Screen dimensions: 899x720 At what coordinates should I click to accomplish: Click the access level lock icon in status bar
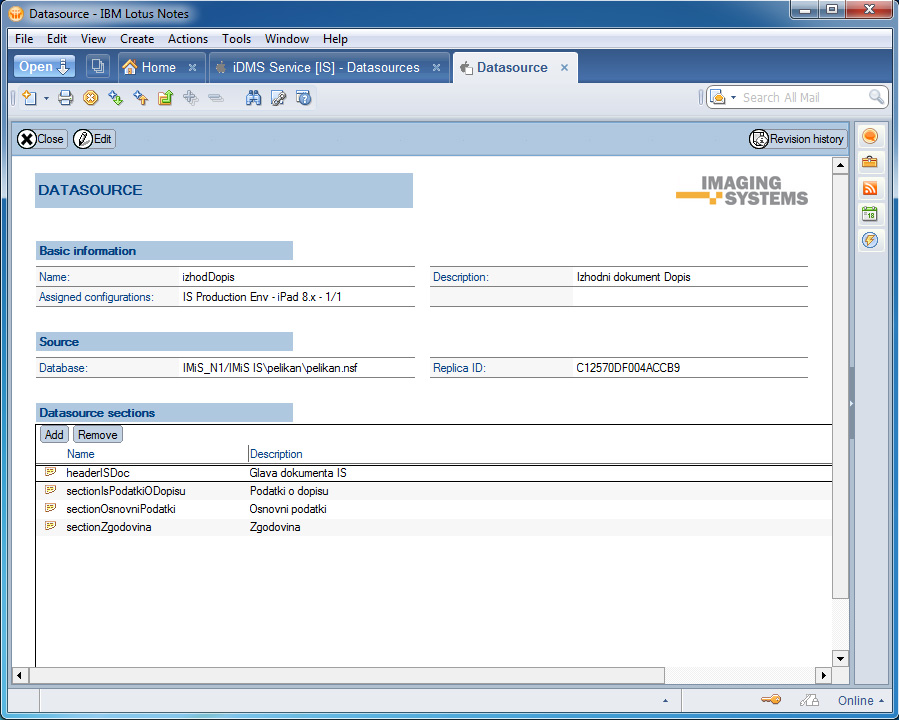[x=809, y=700]
